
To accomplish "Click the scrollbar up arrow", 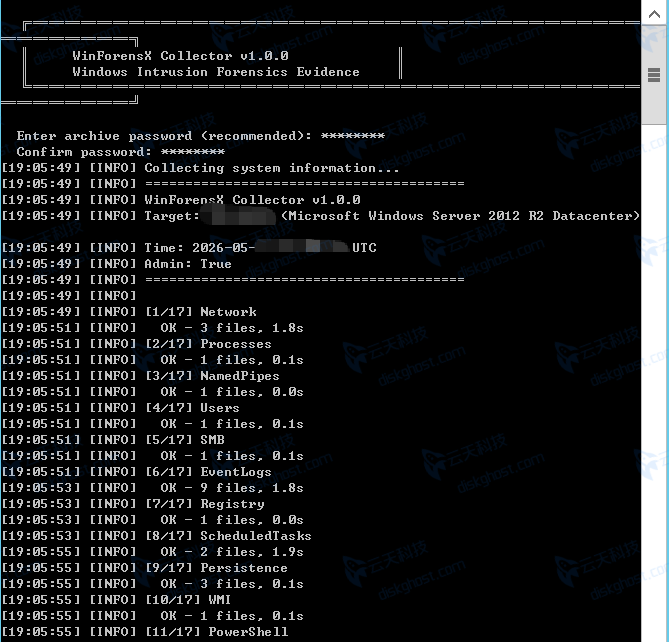I will pyautogui.click(x=654, y=14).
